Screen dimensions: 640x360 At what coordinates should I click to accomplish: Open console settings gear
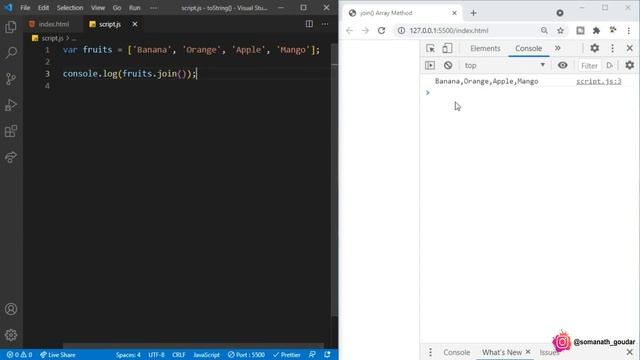pos(629,65)
